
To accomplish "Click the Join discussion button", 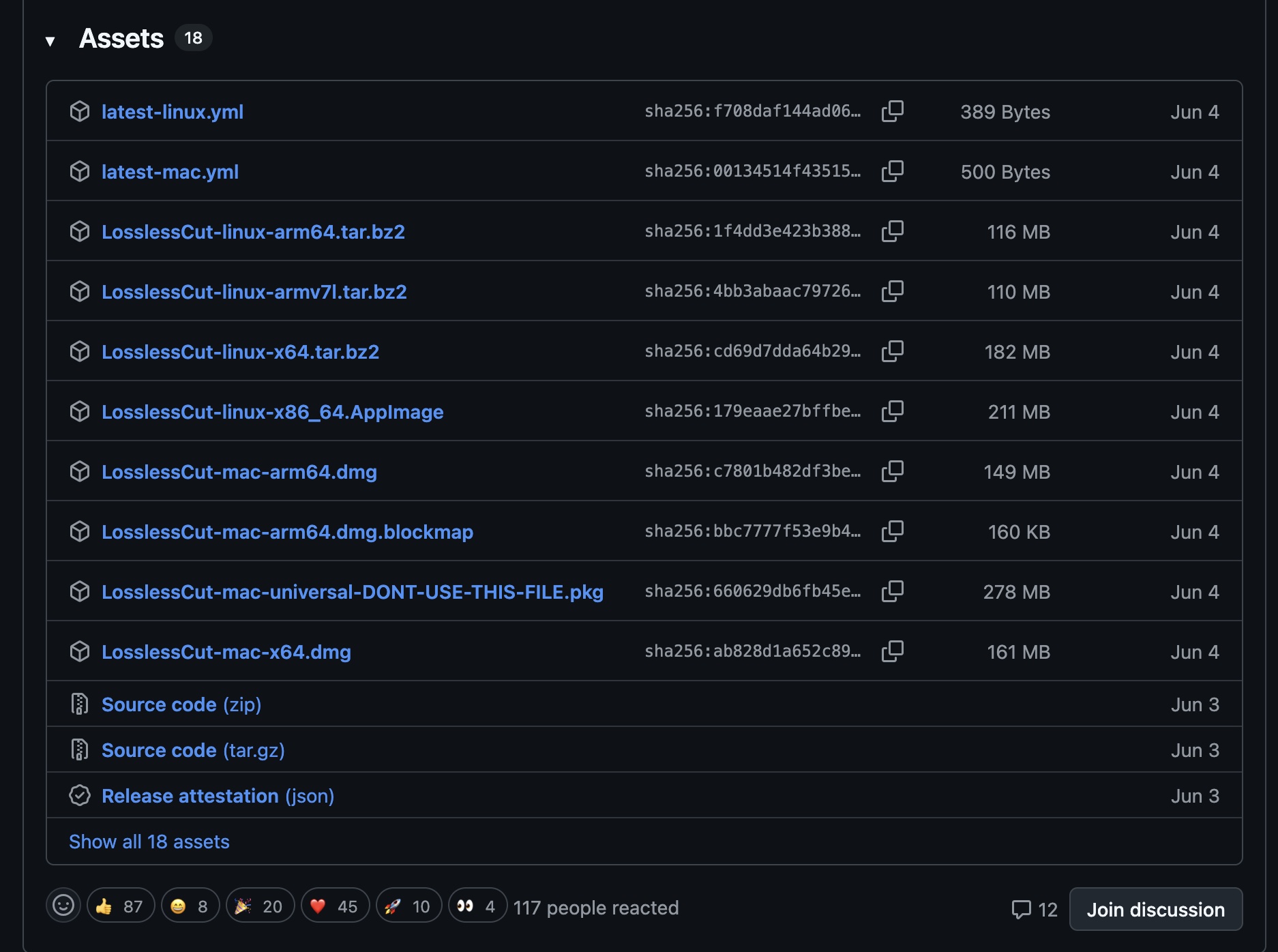I will click(x=1156, y=909).
